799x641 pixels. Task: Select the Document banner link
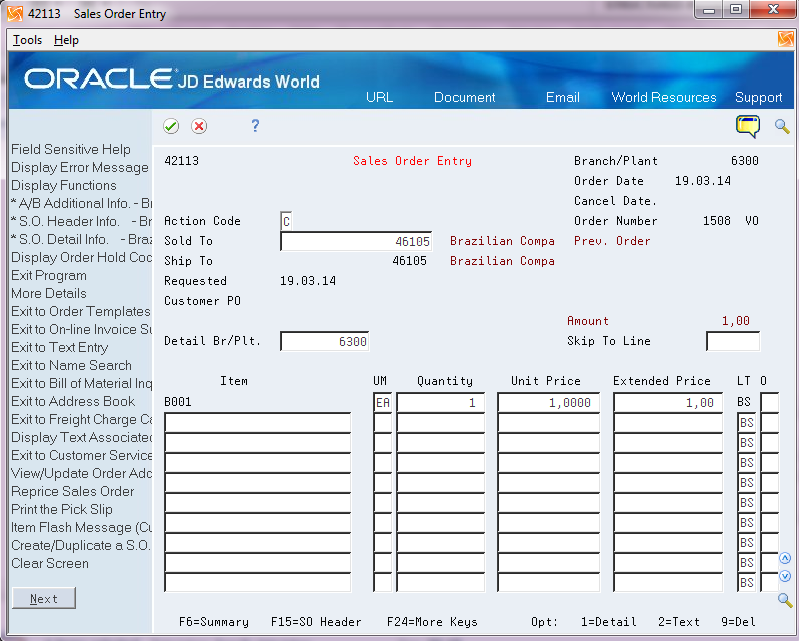(x=464, y=97)
